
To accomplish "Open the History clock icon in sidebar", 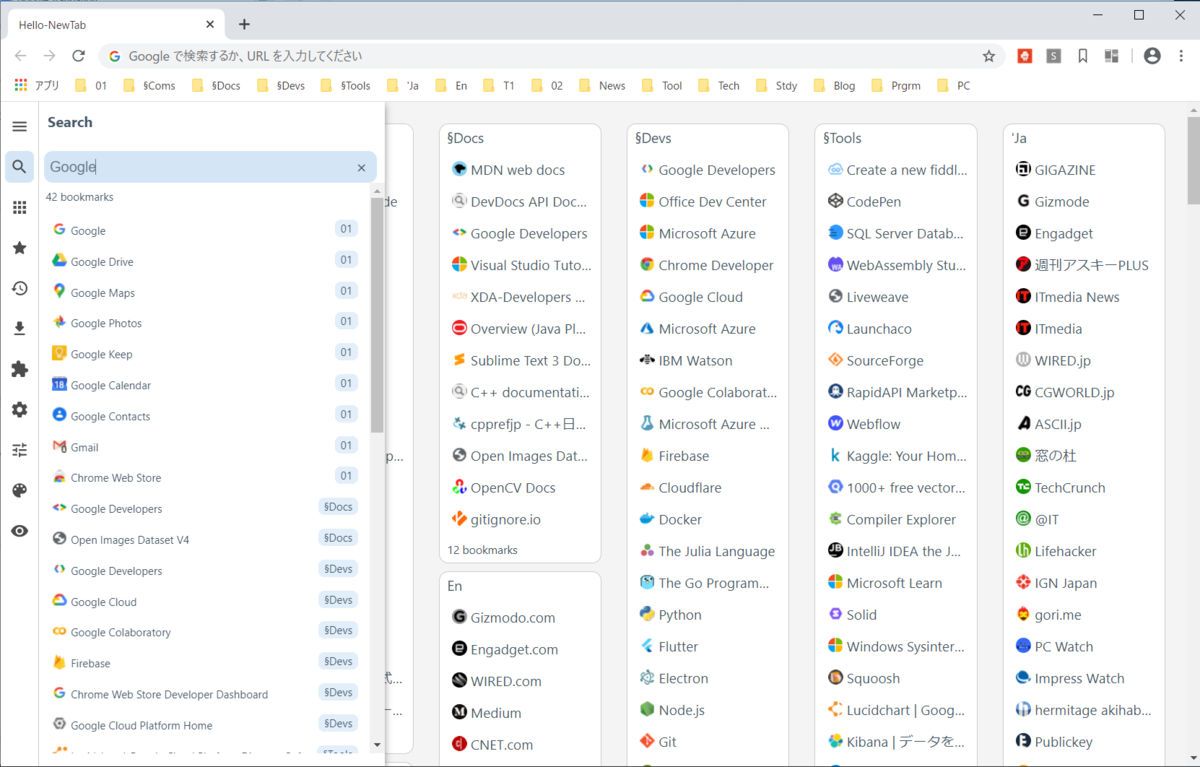I will (x=19, y=288).
